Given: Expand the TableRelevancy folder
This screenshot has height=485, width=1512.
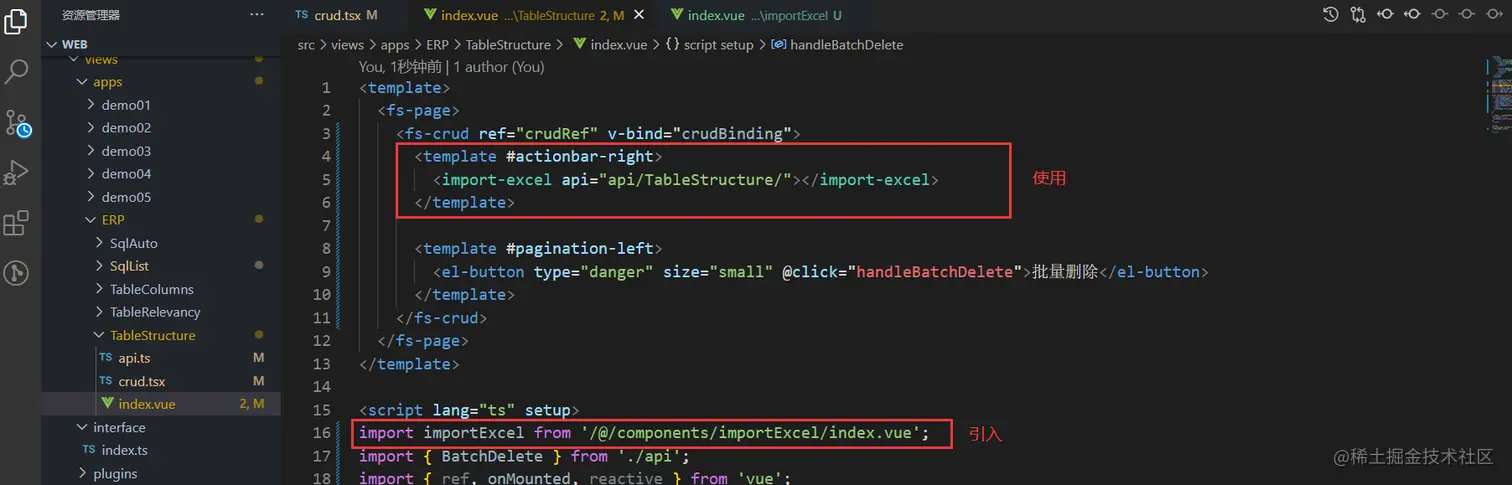Looking at the screenshot, I should 99,312.
